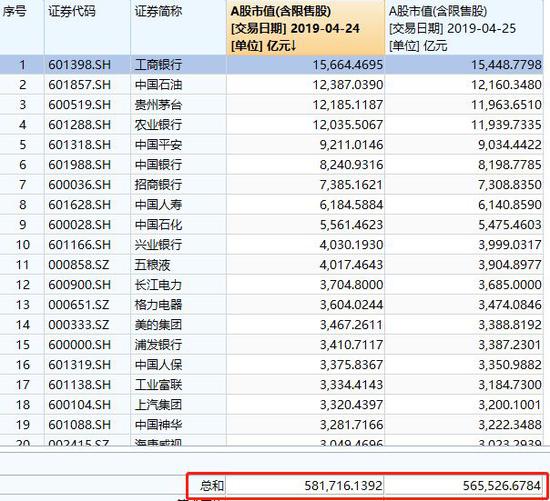Screen dimensions: 550x501
Task: Select stock code 601166.SH
Action: click(x=80, y=245)
